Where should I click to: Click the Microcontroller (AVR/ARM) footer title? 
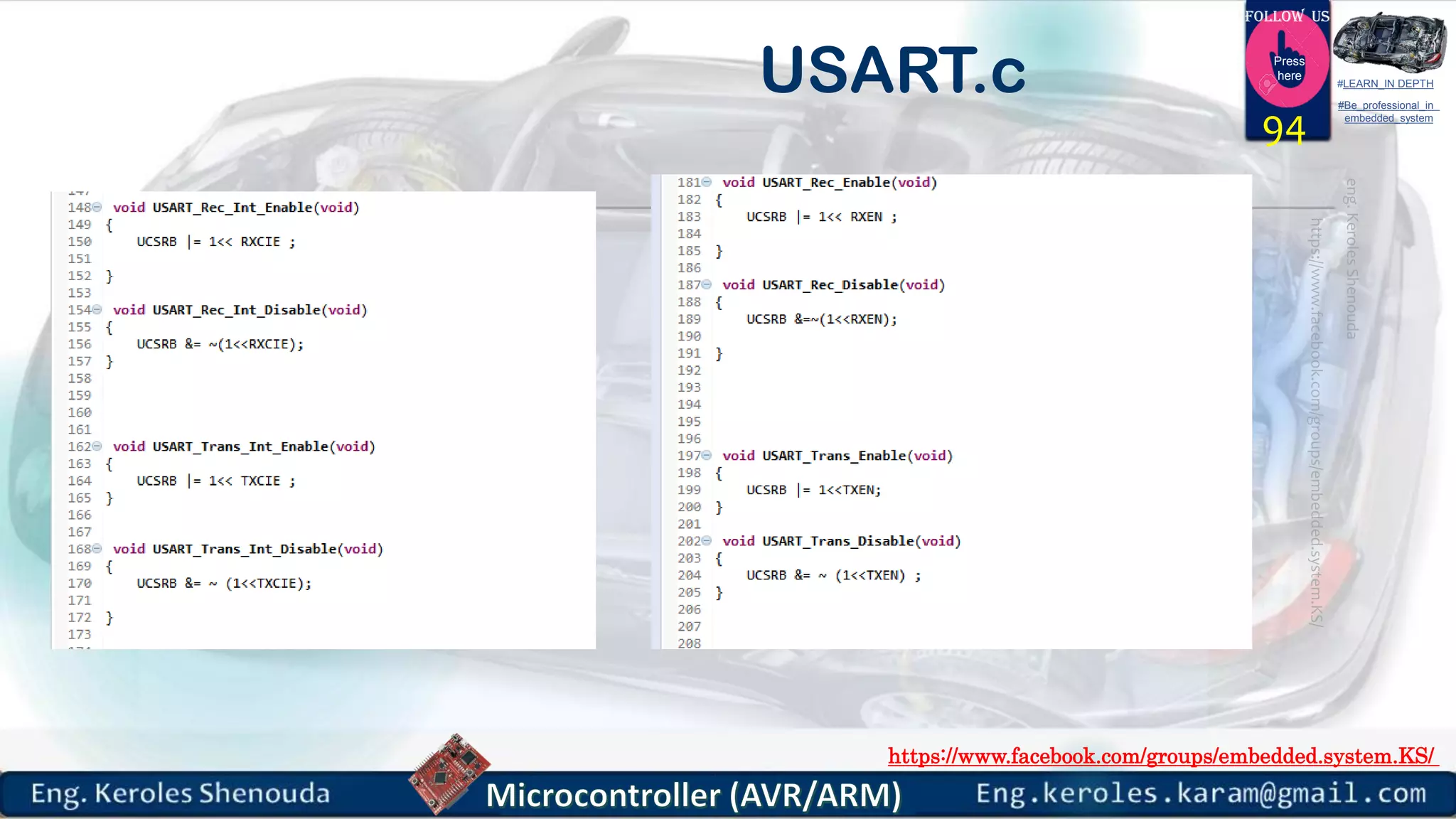[x=693, y=795]
